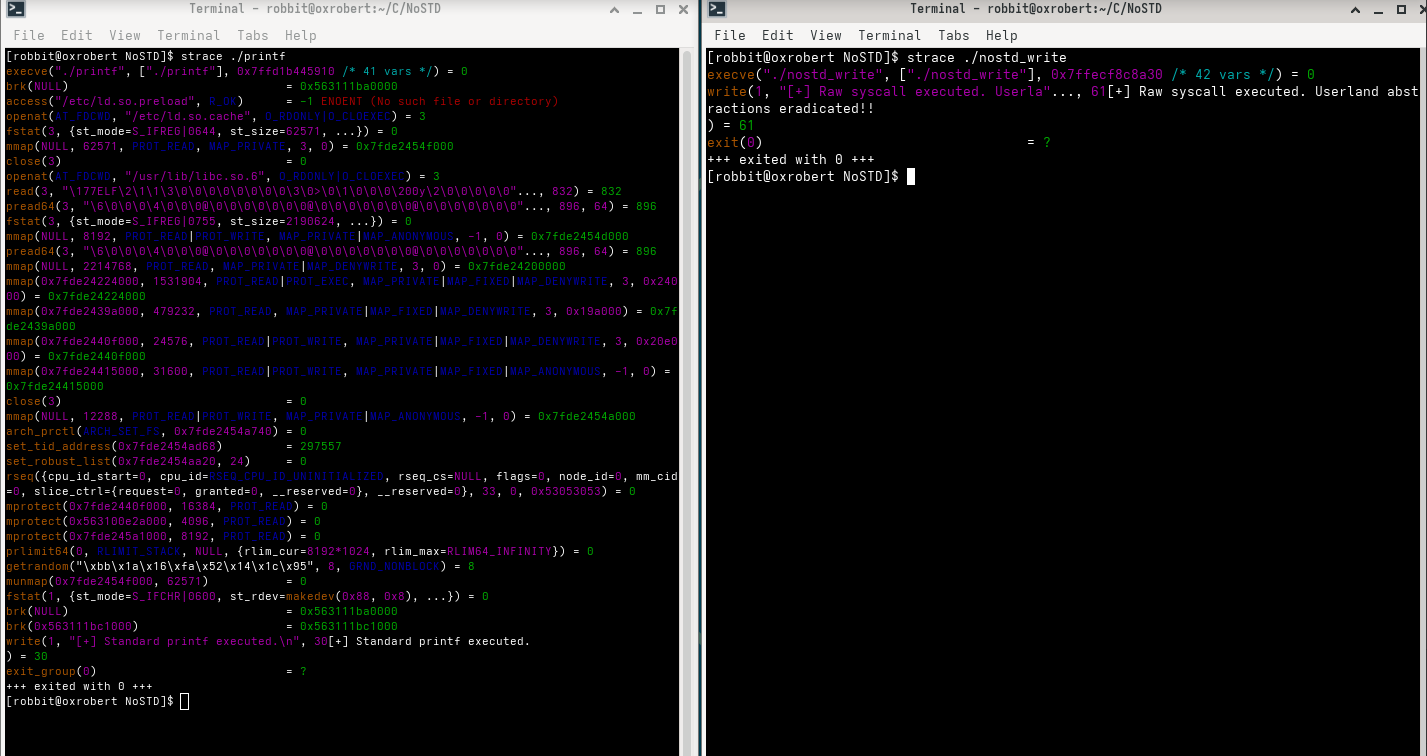This screenshot has width=1427, height=756.
Task: Click the ') = 61' result line
Action: tap(731, 125)
